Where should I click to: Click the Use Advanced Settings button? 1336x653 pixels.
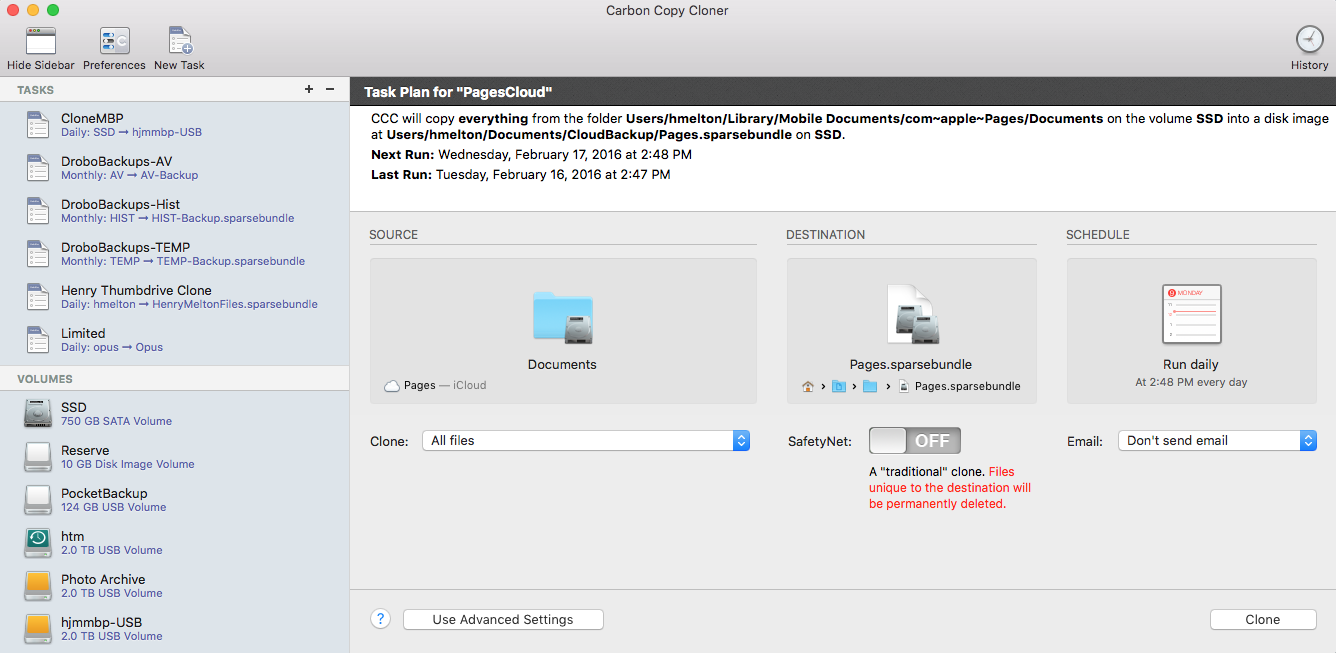click(503, 620)
